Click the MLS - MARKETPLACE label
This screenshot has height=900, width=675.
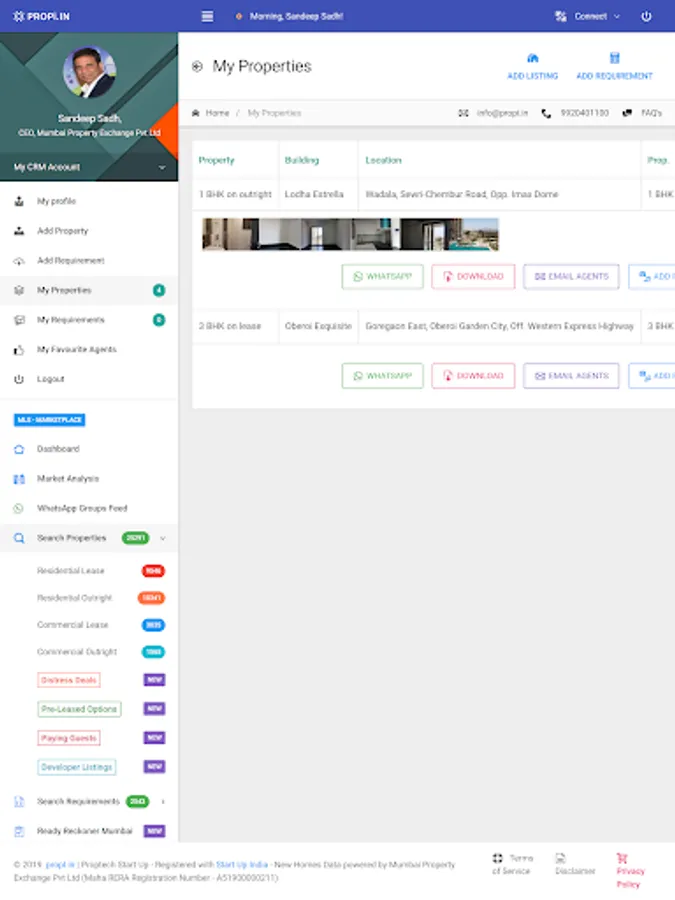[49, 420]
